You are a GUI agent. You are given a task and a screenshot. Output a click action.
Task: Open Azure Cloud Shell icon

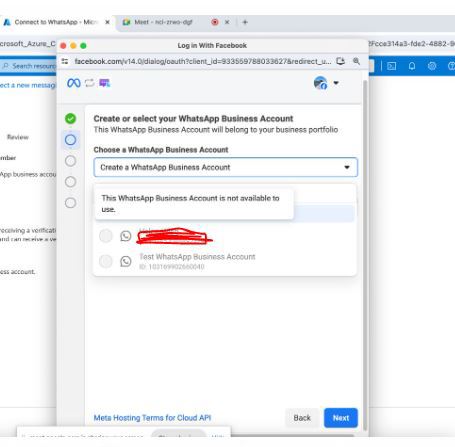tap(392, 66)
